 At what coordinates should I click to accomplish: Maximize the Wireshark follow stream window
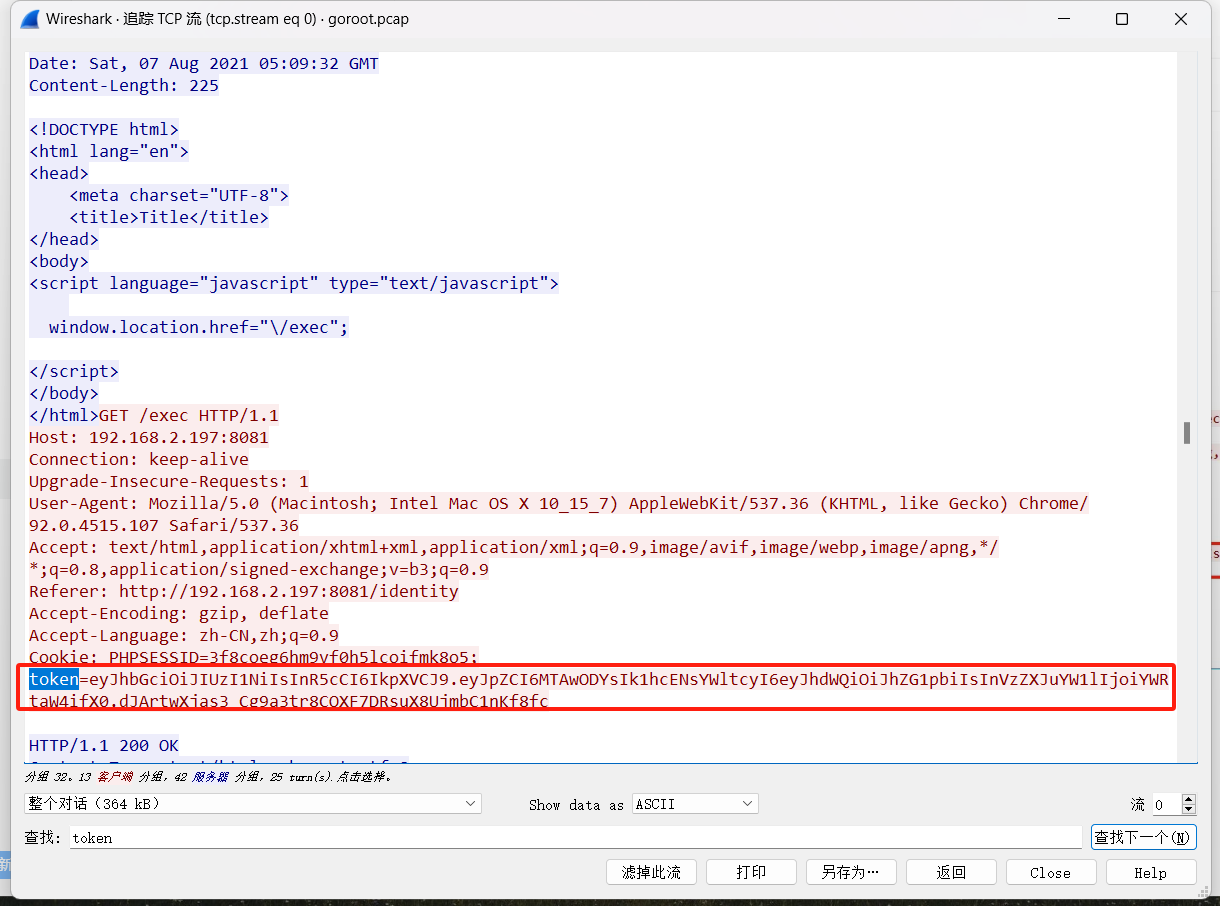point(1122,19)
